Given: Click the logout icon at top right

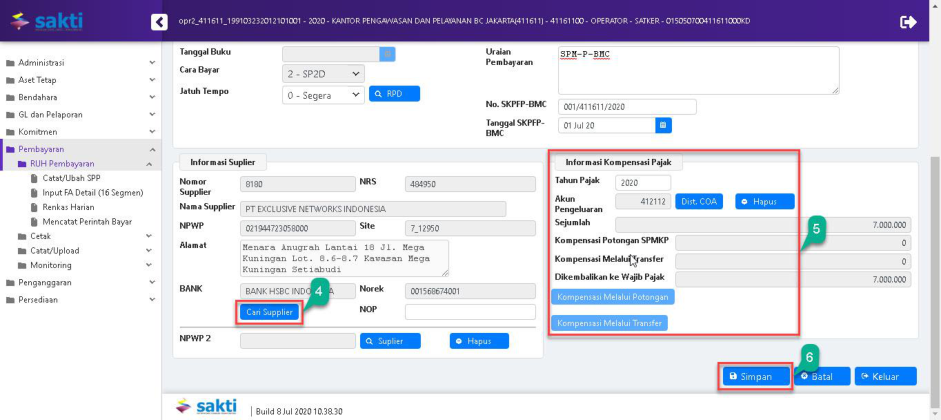Looking at the screenshot, I should 908,21.
